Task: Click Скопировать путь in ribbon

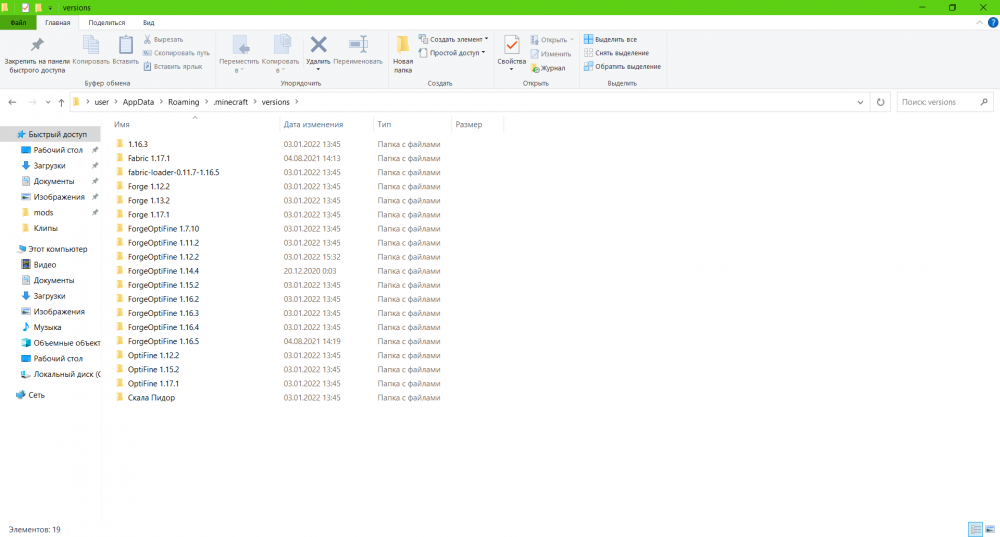Action: tap(176, 53)
